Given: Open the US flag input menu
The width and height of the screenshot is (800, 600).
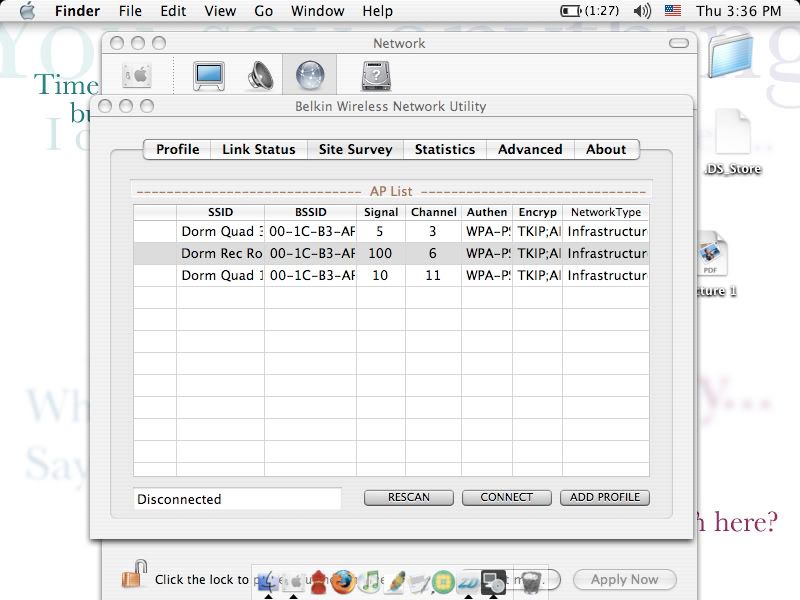Looking at the screenshot, I should 672,10.
